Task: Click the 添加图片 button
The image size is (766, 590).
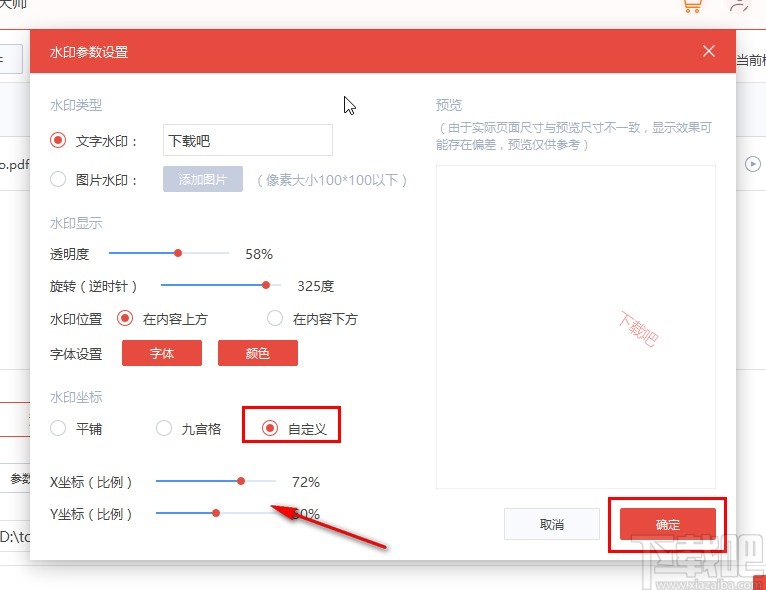Action: tap(203, 179)
